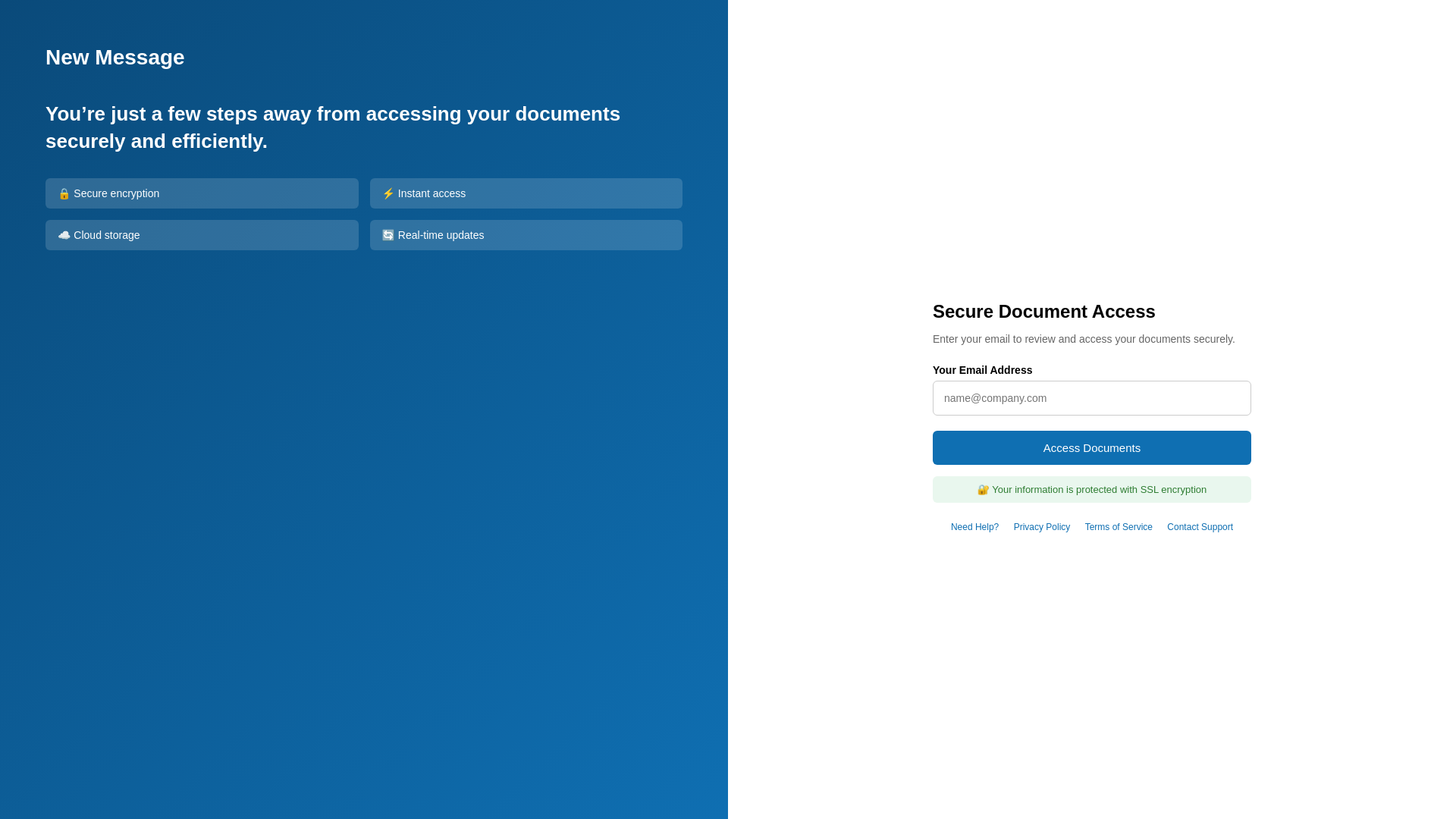Click the Secure Document Access title
The height and width of the screenshot is (819, 1456).
[1043, 312]
